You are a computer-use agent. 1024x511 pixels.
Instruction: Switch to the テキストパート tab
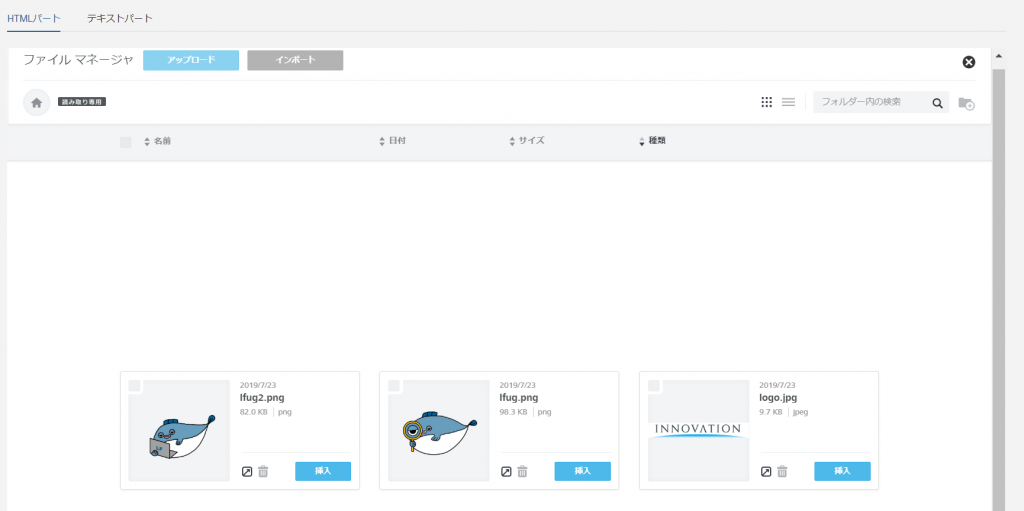tap(120, 18)
